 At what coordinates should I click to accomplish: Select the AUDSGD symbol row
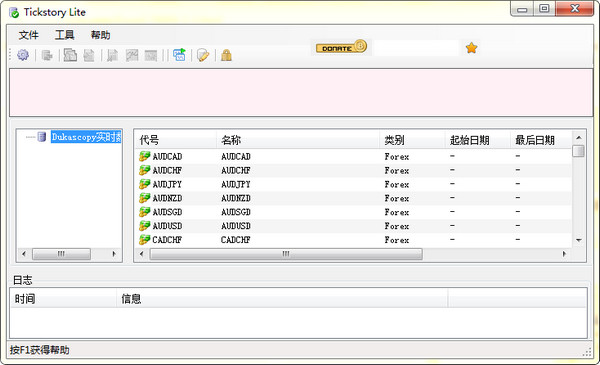354,212
